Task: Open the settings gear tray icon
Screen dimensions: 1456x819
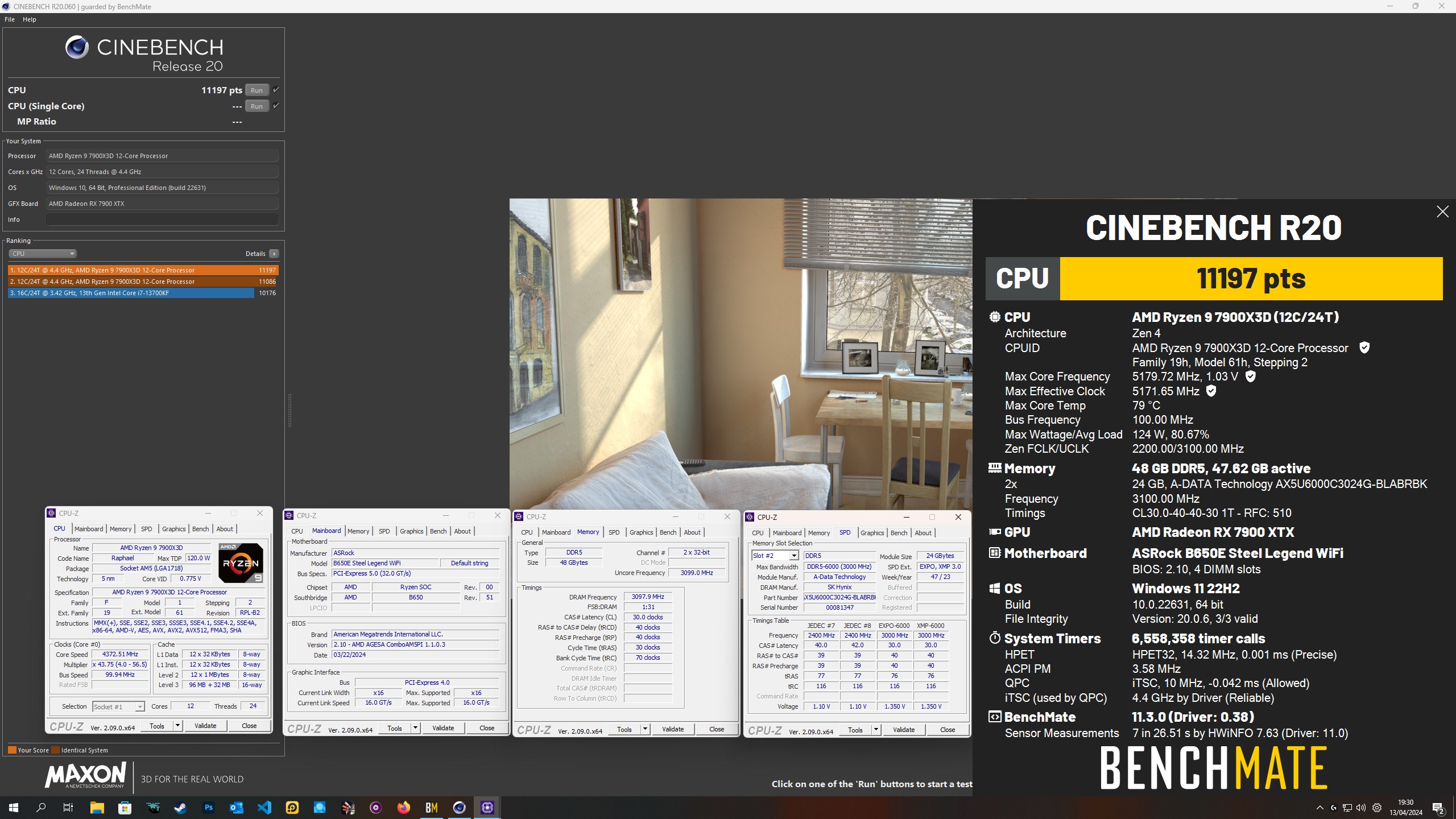Action: 1377,808
